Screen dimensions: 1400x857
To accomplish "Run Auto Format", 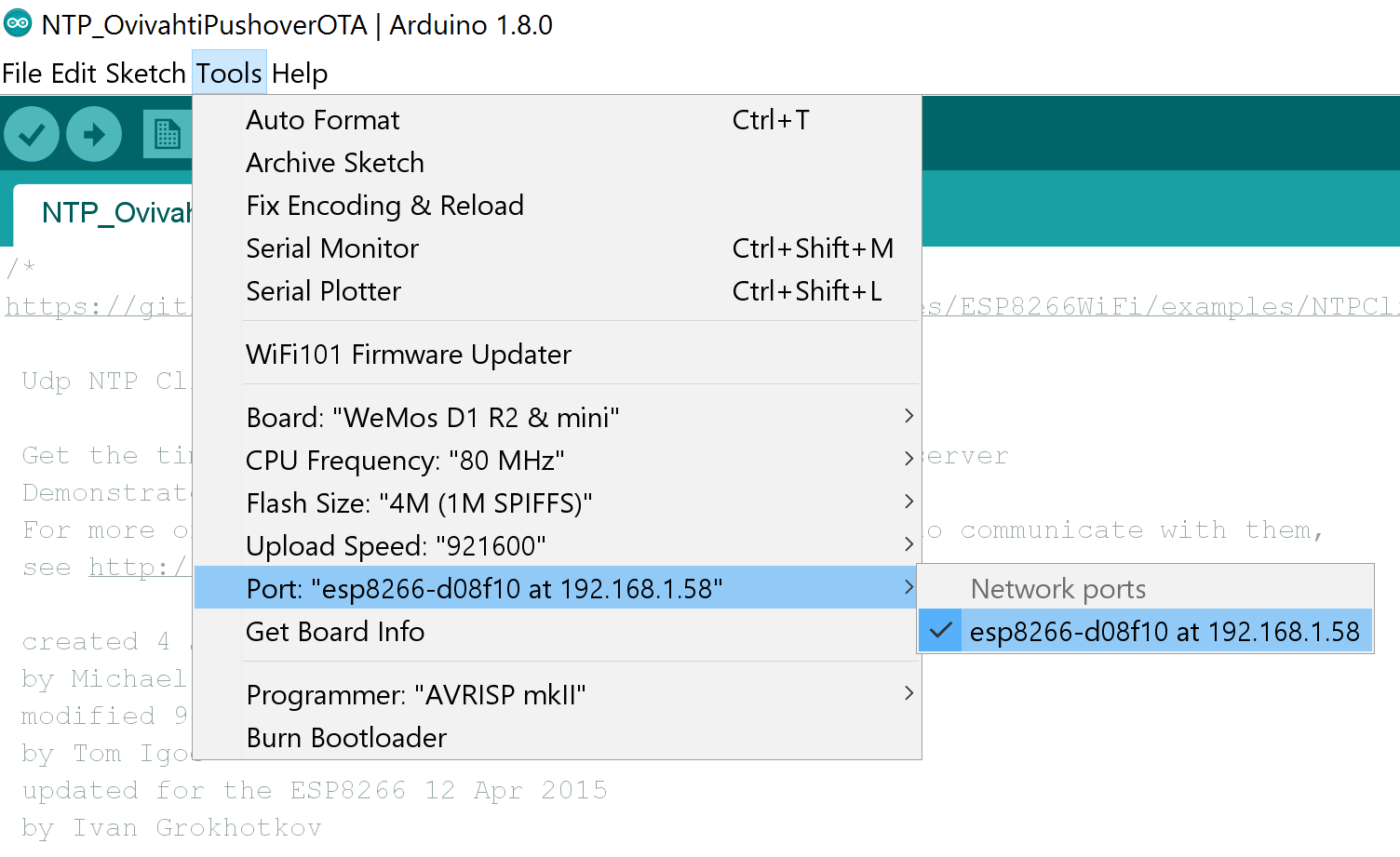I will 322,120.
